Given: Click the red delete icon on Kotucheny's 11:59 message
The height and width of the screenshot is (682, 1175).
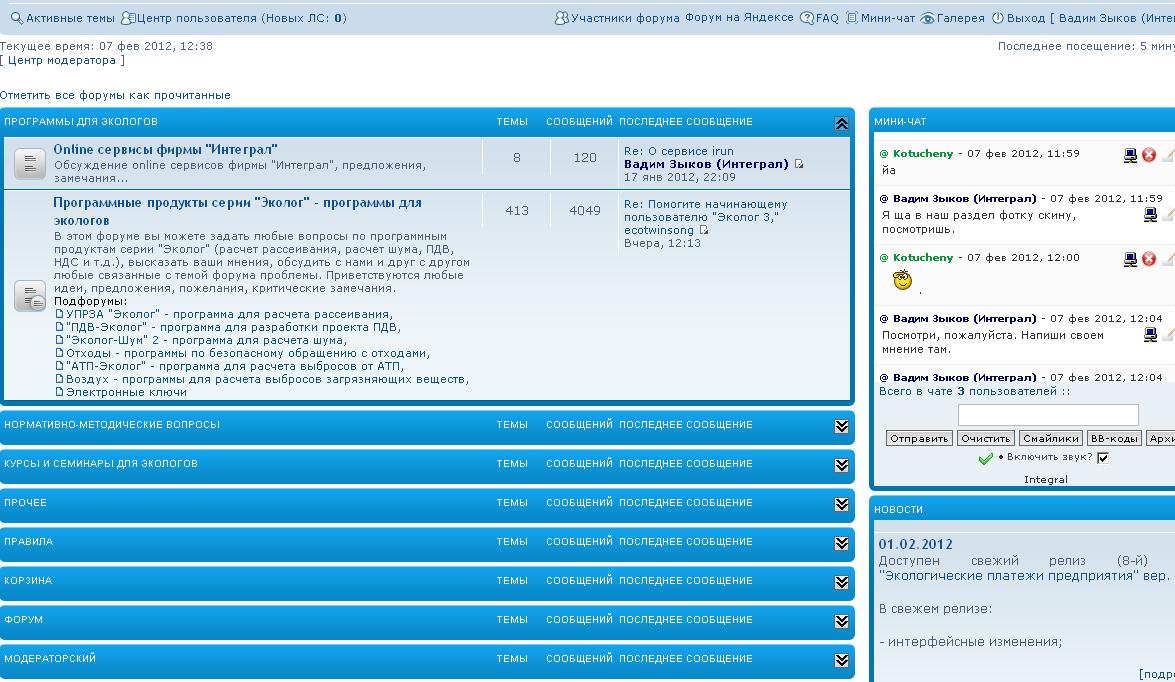Looking at the screenshot, I should (1149, 155).
